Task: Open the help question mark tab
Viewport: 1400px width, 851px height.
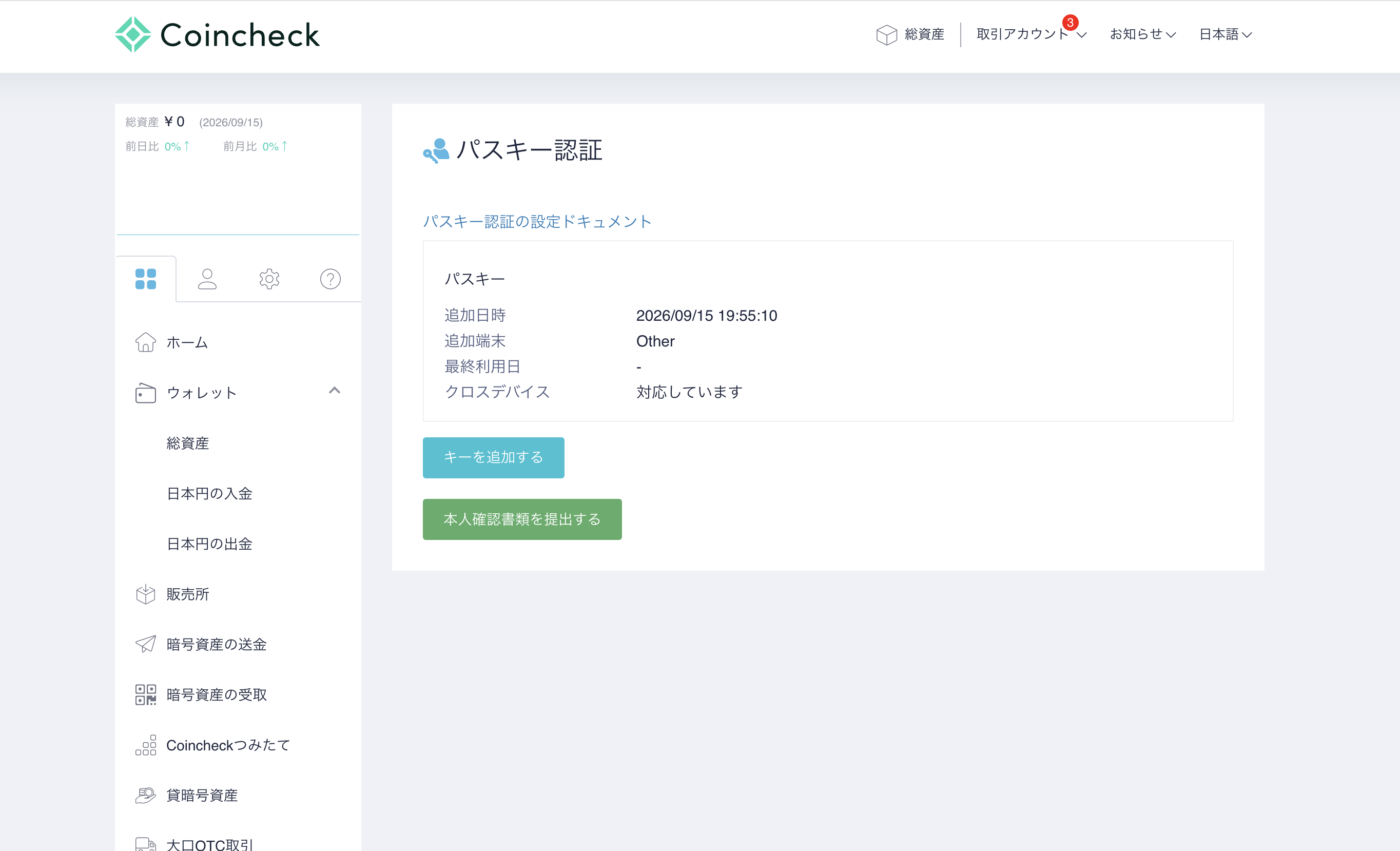Action: [330, 279]
